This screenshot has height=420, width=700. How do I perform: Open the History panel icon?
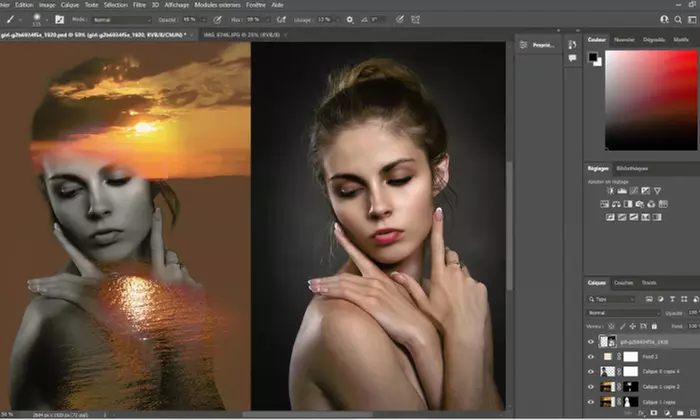point(572,45)
